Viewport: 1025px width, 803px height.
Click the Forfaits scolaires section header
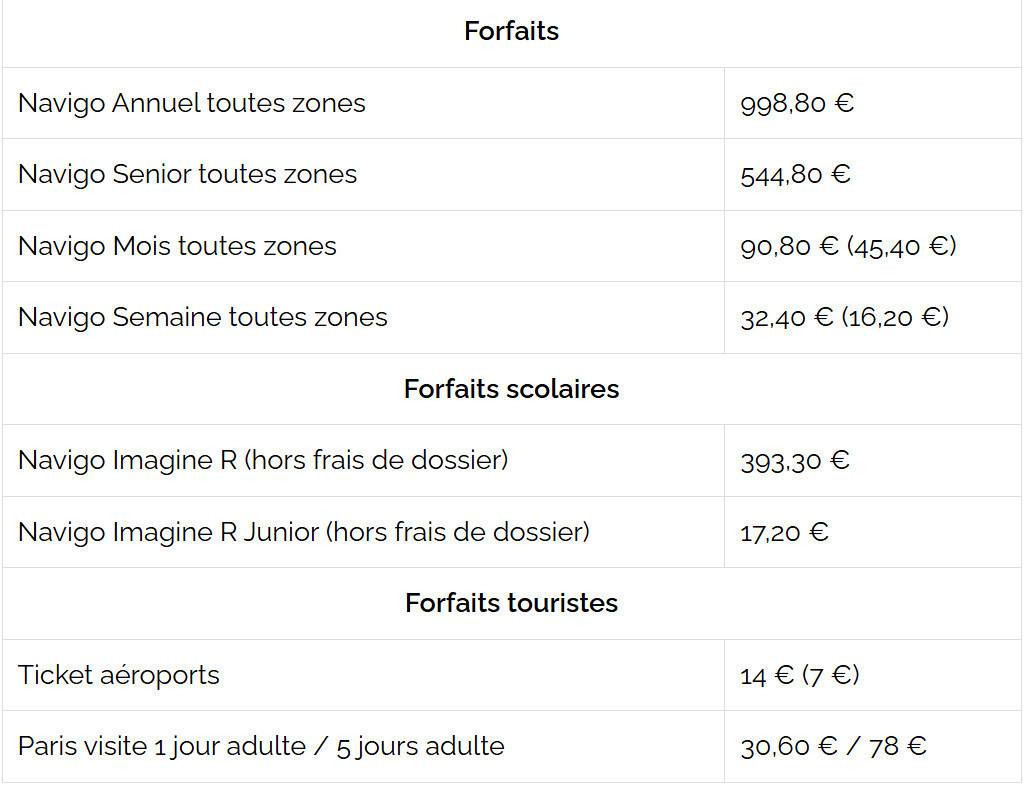(x=511, y=389)
